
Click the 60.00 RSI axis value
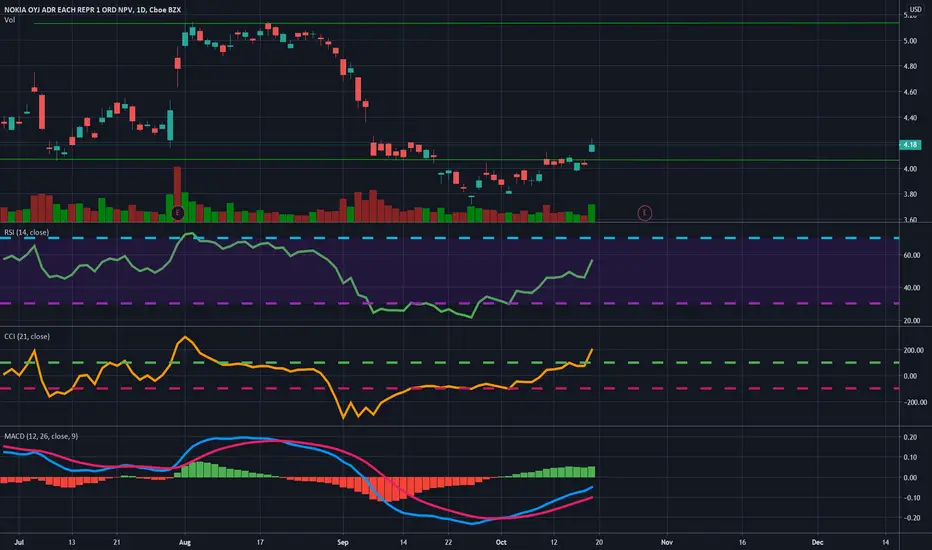912,255
